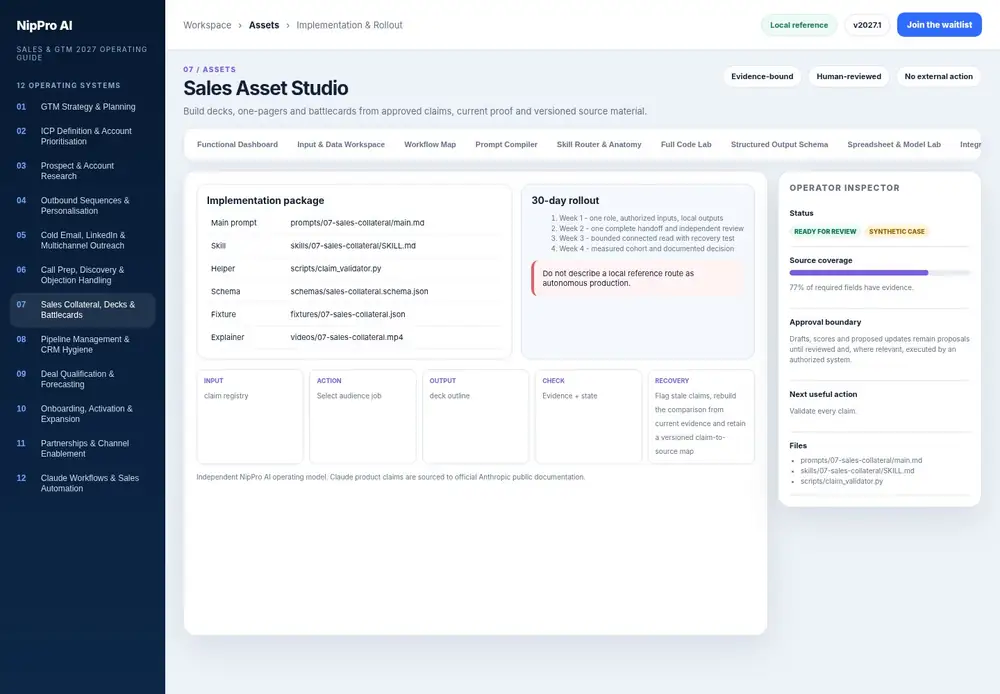Click the READY FOR REVIEW status badge

825,232
